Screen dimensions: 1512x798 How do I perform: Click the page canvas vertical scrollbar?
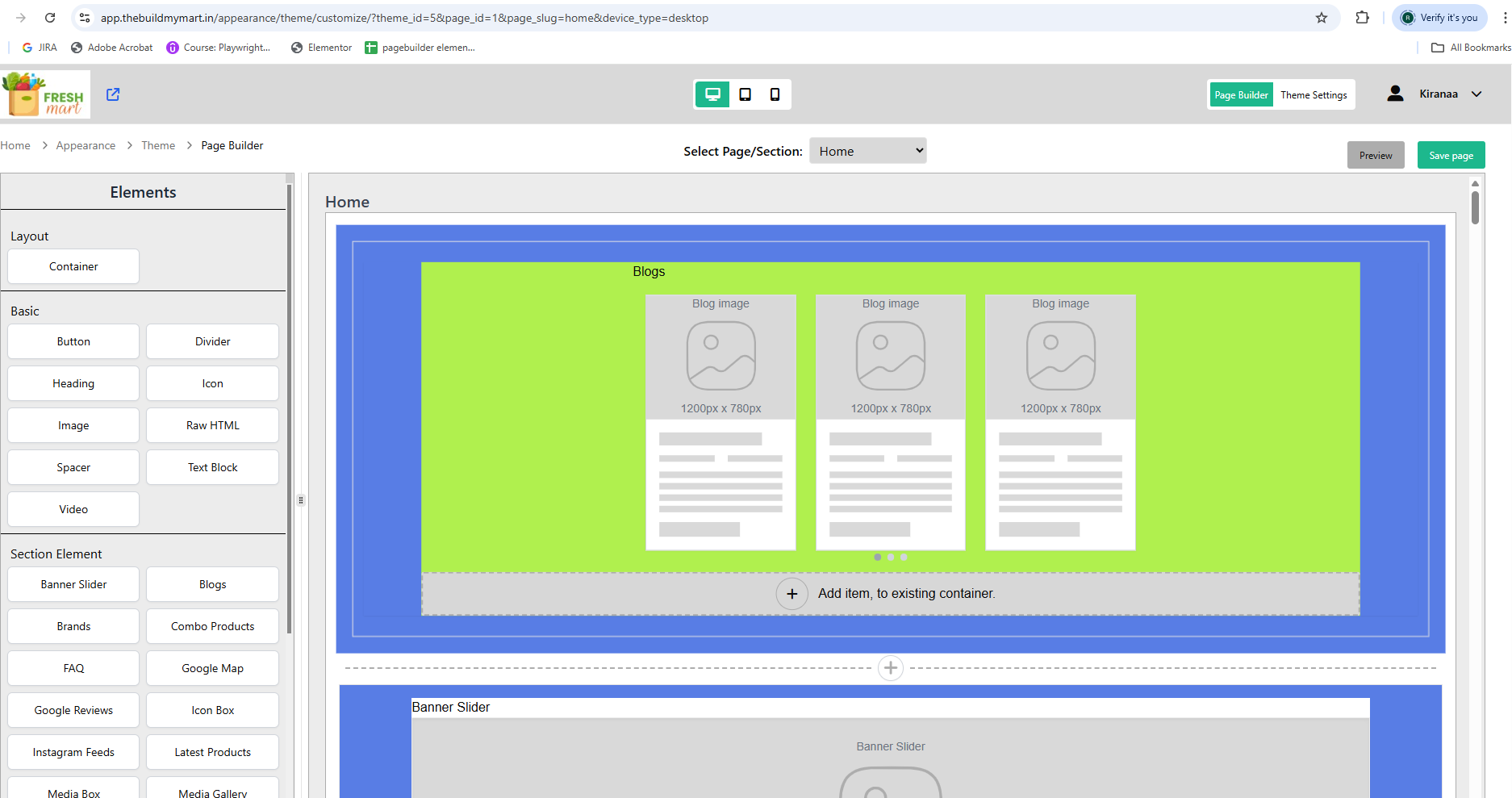(1475, 207)
